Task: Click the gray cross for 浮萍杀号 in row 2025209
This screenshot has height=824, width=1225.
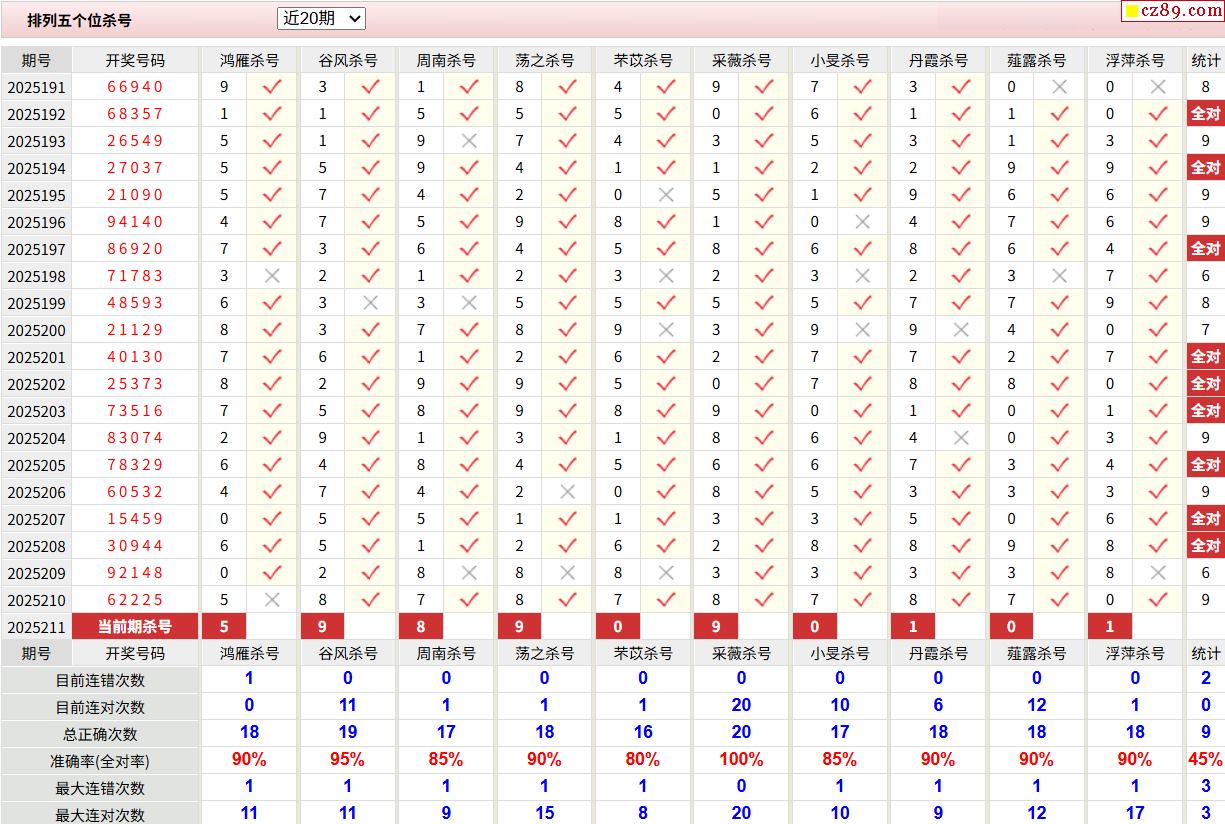Action: (x=1158, y=573)
